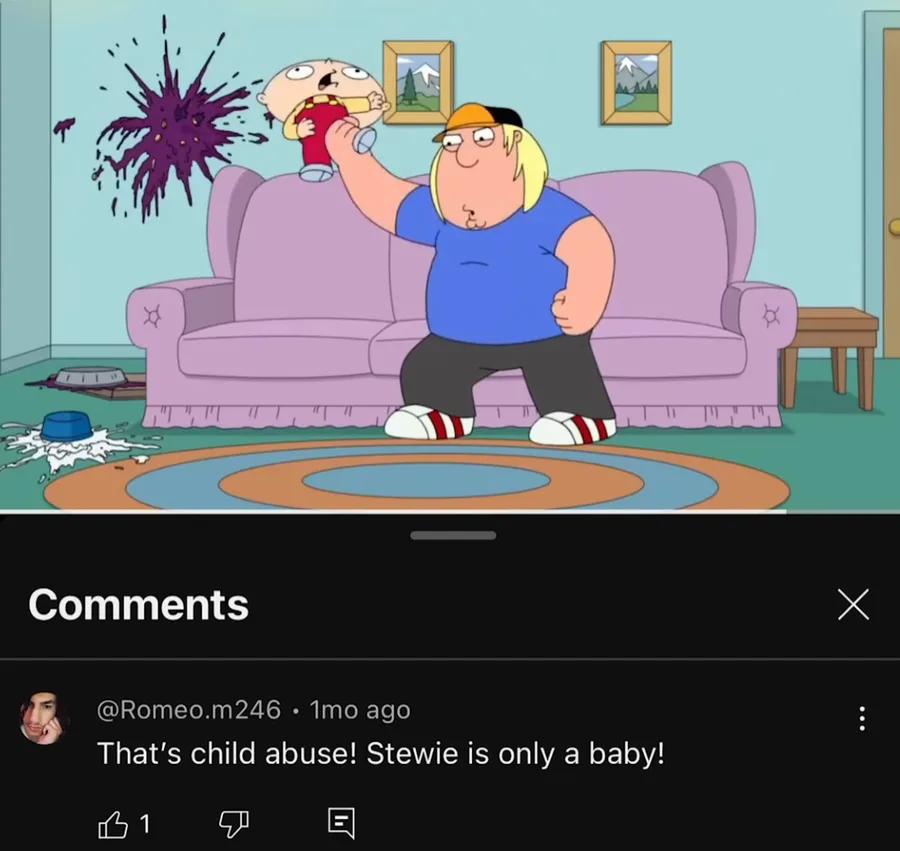Open replies with the reply icon
The height and width of the screenshot is (851, 900).
click(342, 824)
